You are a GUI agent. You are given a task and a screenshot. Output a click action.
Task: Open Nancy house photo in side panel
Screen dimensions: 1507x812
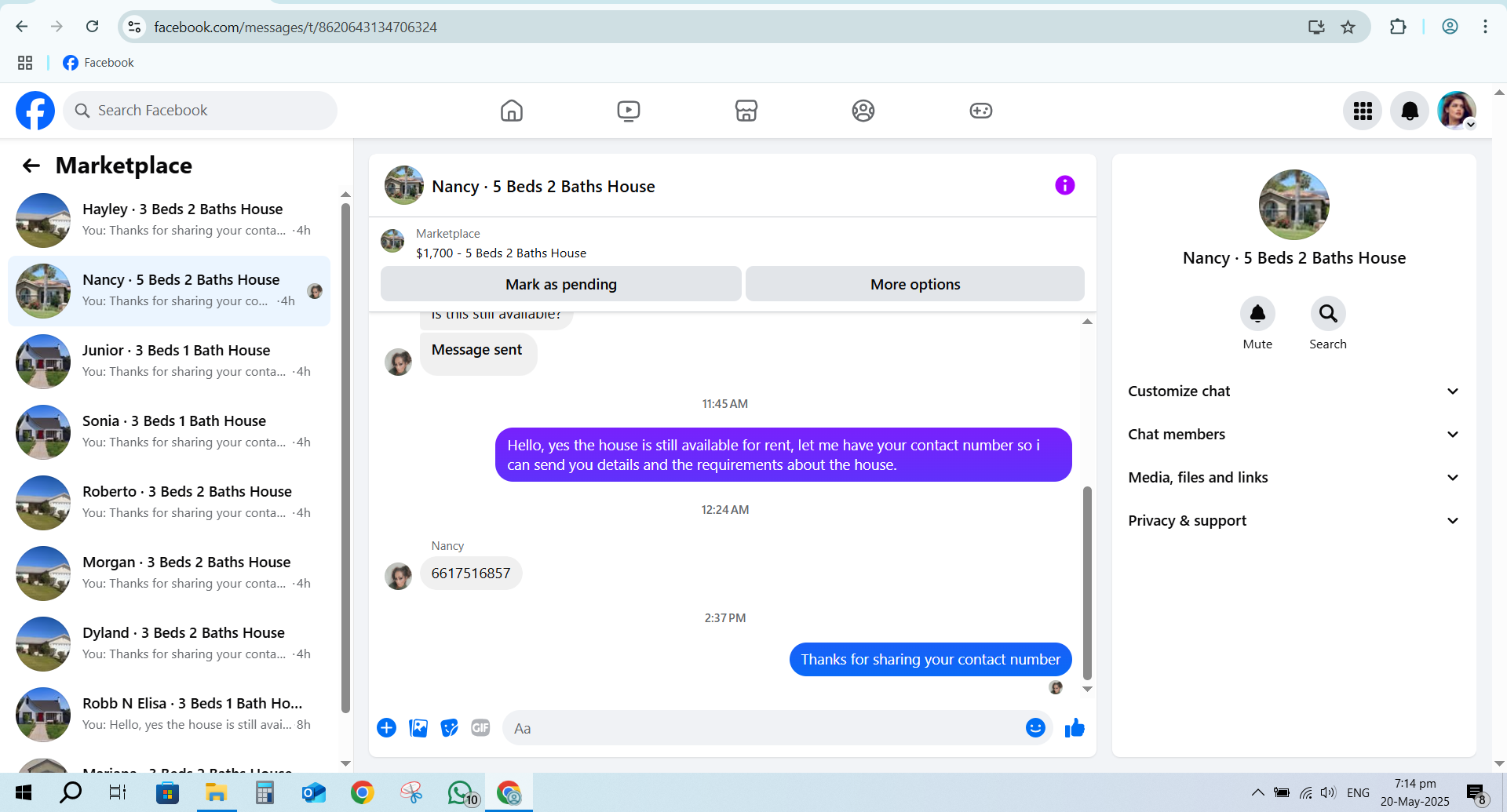click(x=1294, y=204)
